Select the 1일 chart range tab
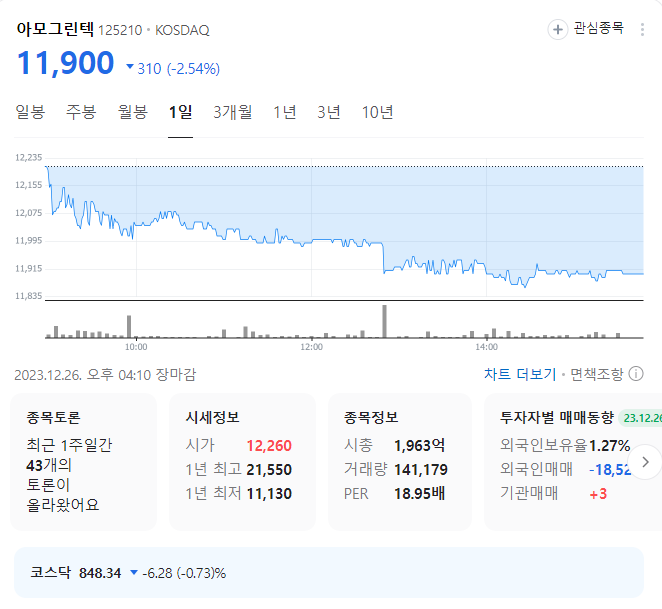This screenshot has height=609, width=662. point(181,112)
